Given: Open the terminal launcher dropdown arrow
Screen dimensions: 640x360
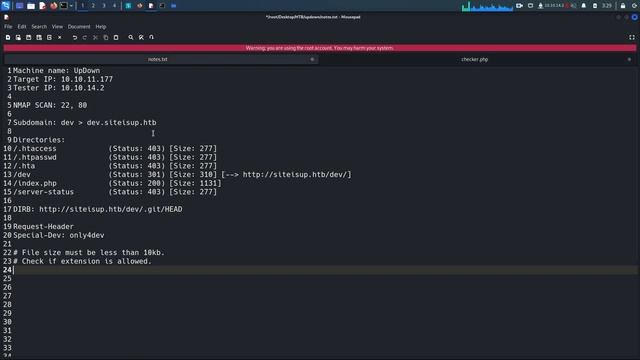Looking at the screenshot, I should (71, 6).
